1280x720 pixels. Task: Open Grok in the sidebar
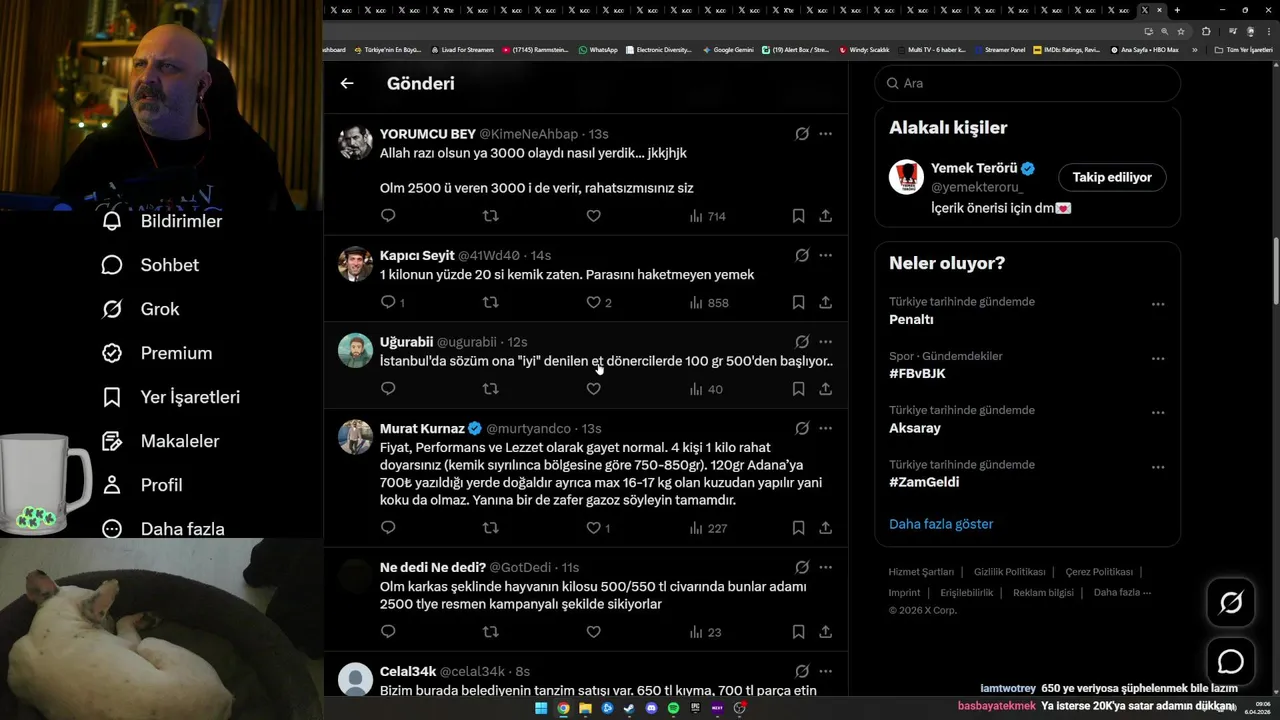[x=140, y=309]
